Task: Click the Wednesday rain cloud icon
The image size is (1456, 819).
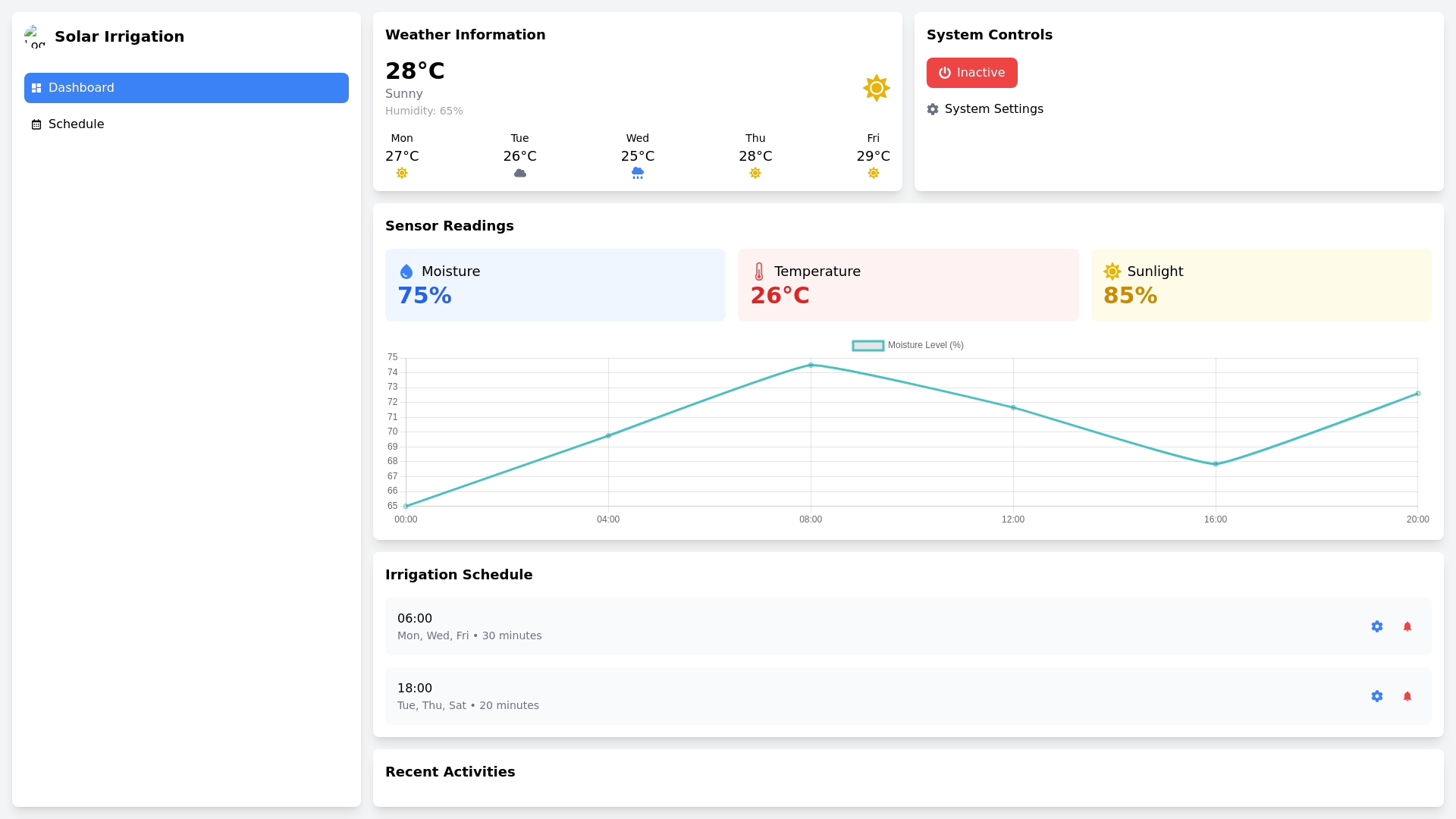Action: [638, 173]
